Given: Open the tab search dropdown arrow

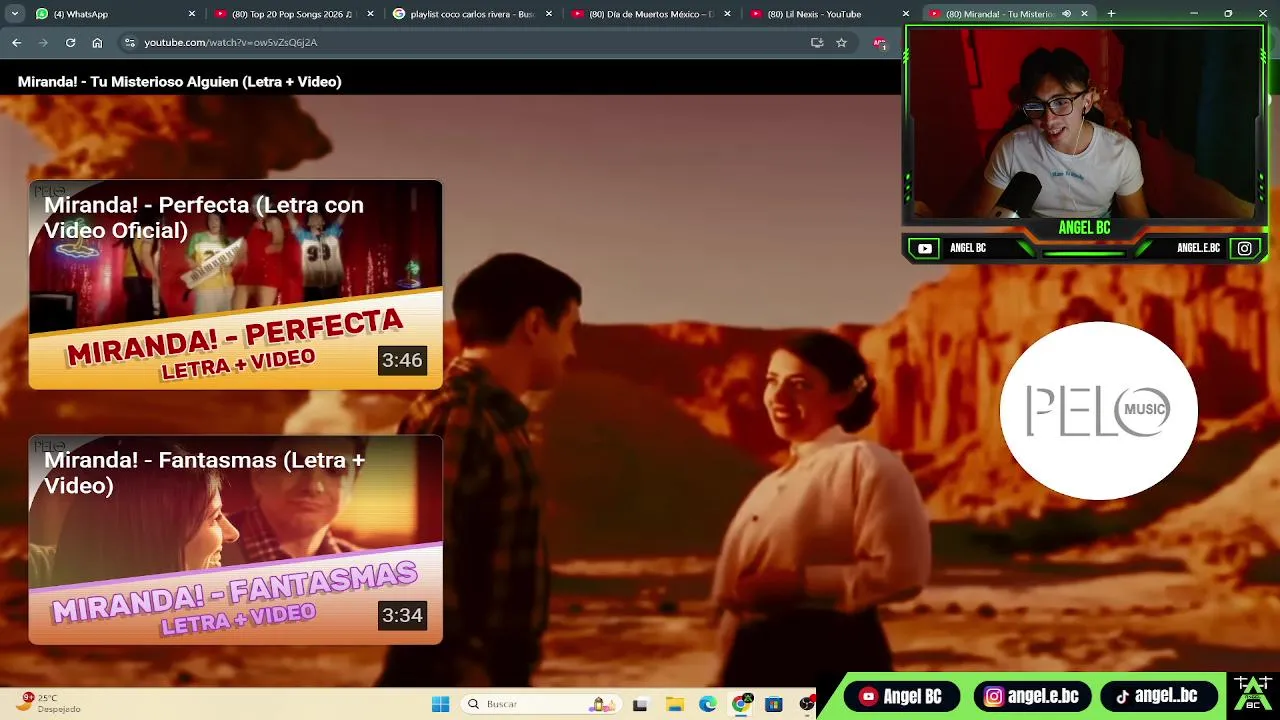Looking at the screenshot, I should 15,14.
